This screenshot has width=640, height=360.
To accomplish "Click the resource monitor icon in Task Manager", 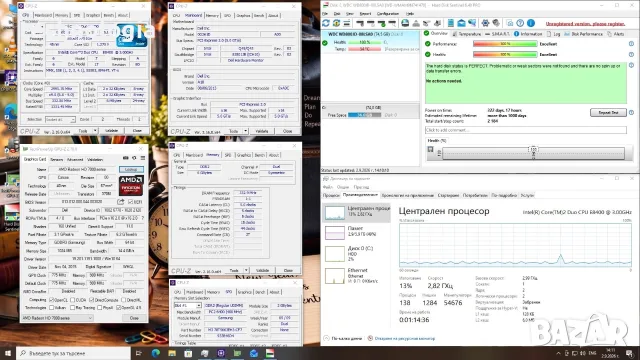I will pos(370,338).
